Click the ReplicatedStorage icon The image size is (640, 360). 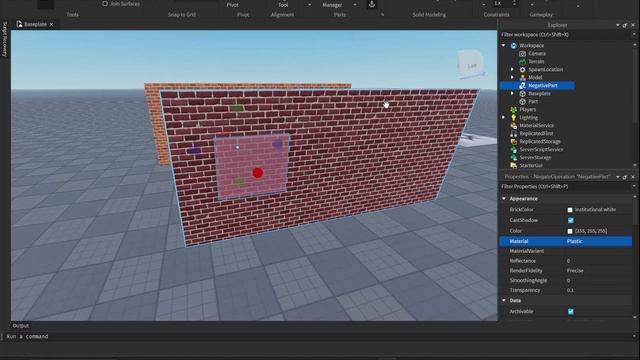[513, 142]
